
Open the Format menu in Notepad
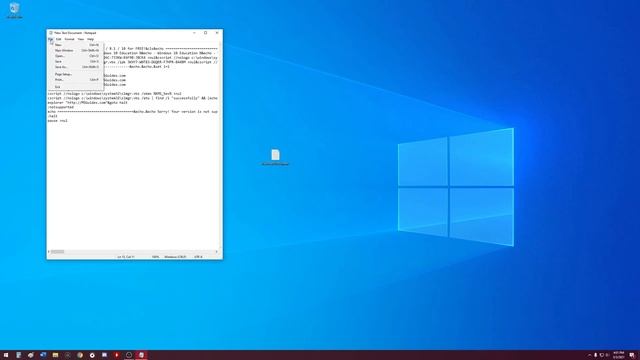coord(69,39)
